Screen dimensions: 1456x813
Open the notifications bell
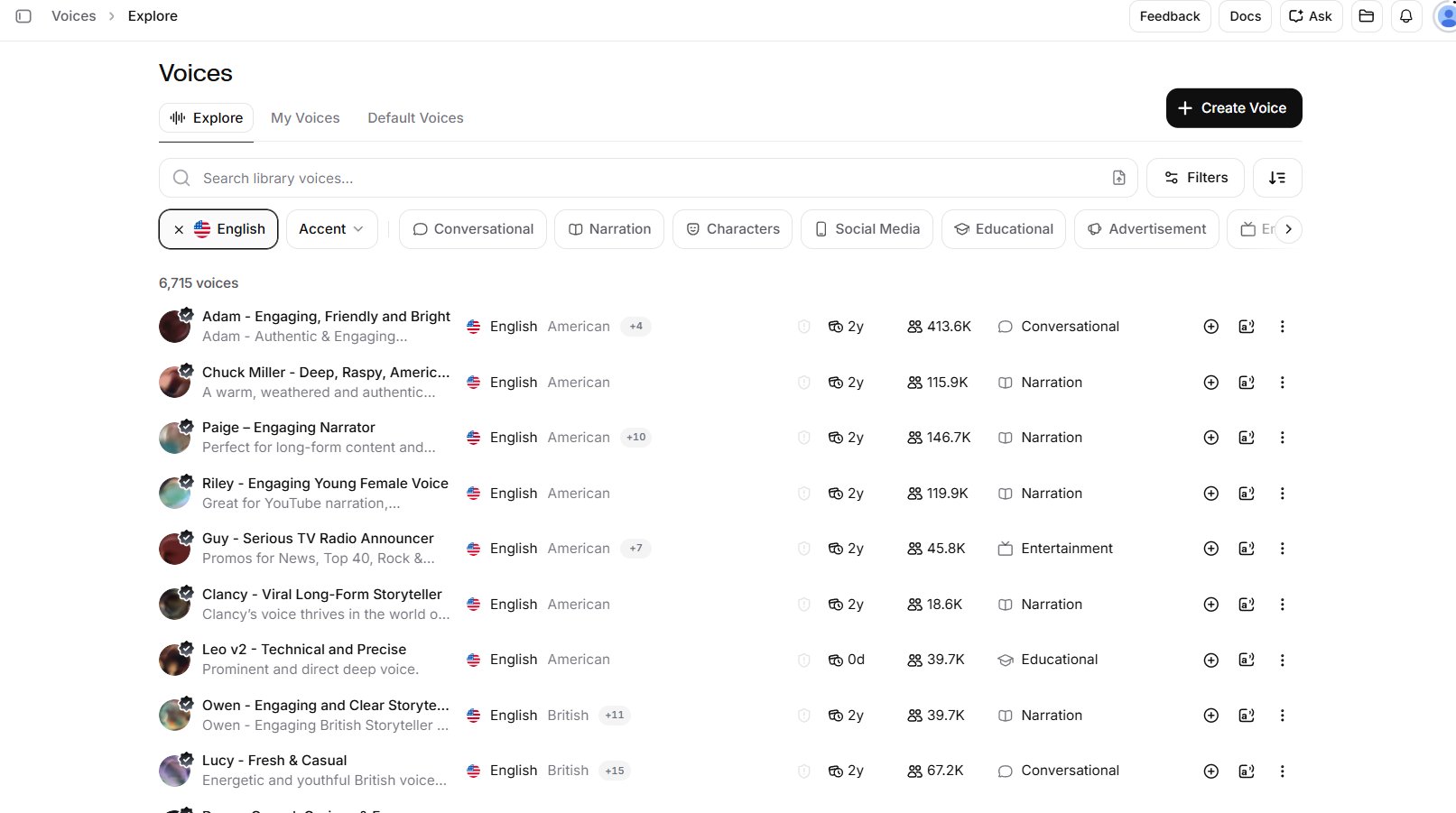pyautogui.click(x=1406, y=16)
